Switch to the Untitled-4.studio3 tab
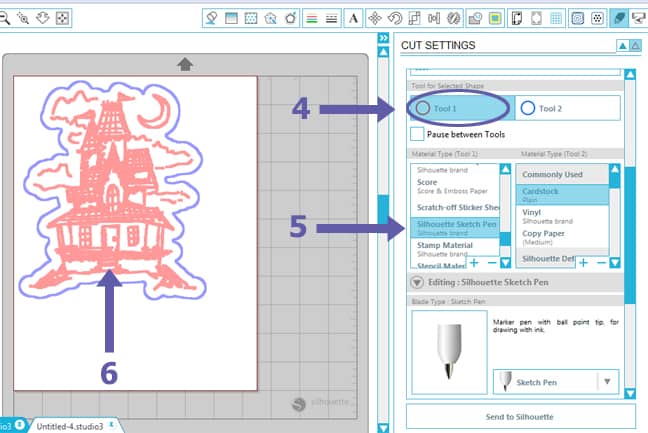 click(69, 426)
